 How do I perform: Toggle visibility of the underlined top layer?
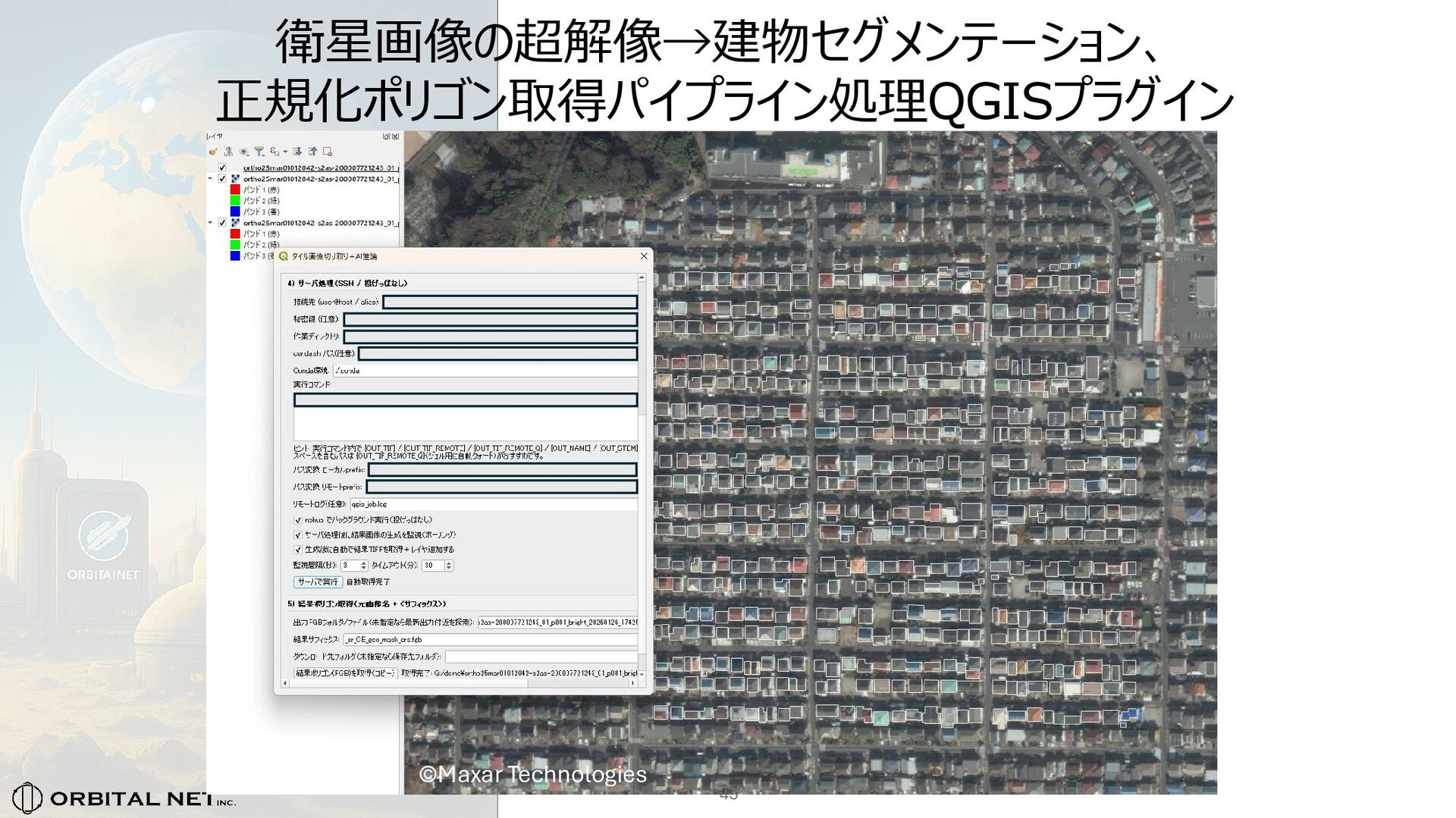pyautogui.click(x=222, y=168)
